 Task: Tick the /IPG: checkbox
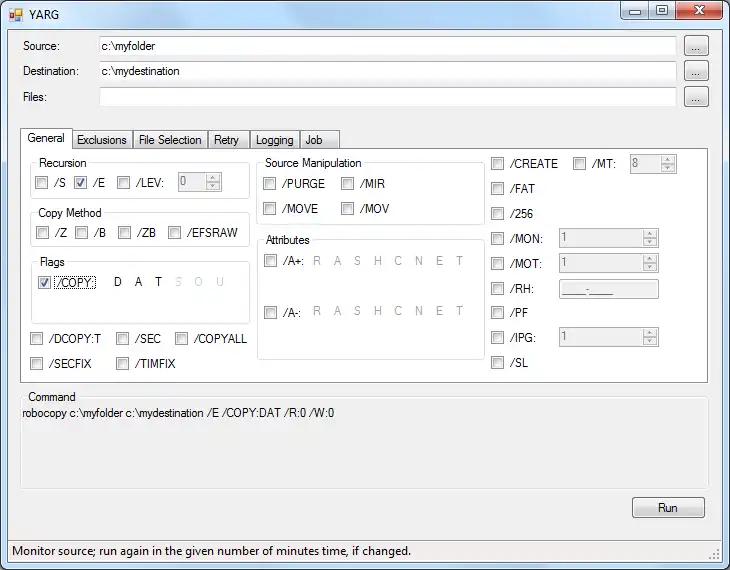498,337
